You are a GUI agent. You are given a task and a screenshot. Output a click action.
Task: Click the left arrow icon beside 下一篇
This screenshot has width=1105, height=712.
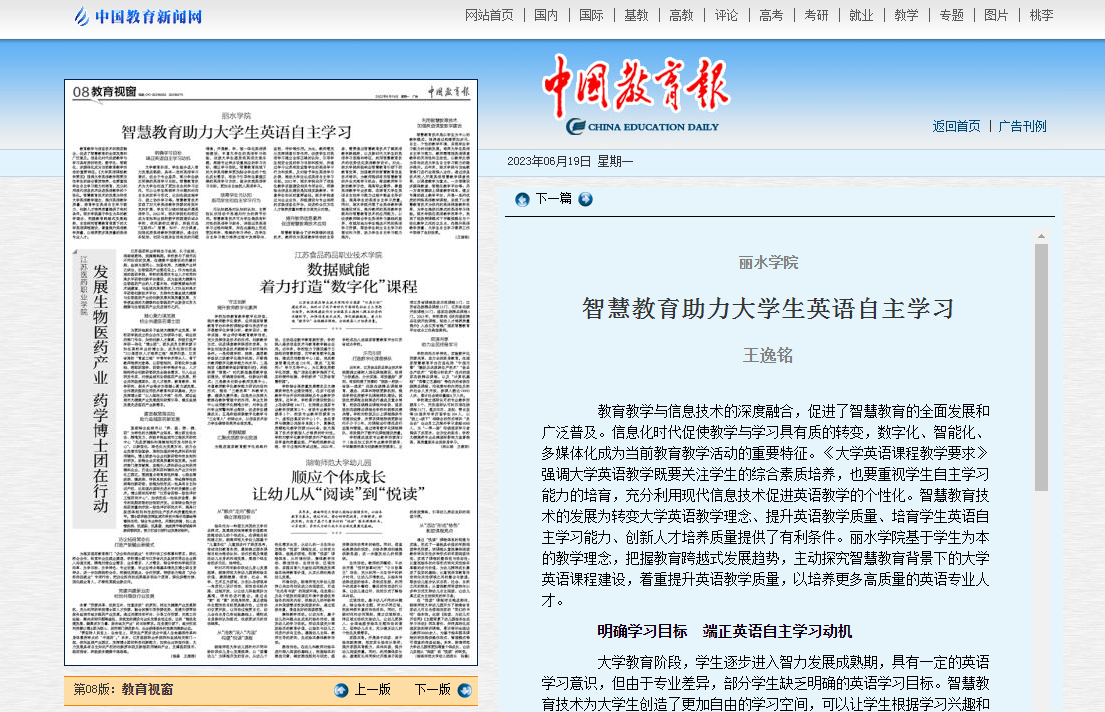click(522, 199)
